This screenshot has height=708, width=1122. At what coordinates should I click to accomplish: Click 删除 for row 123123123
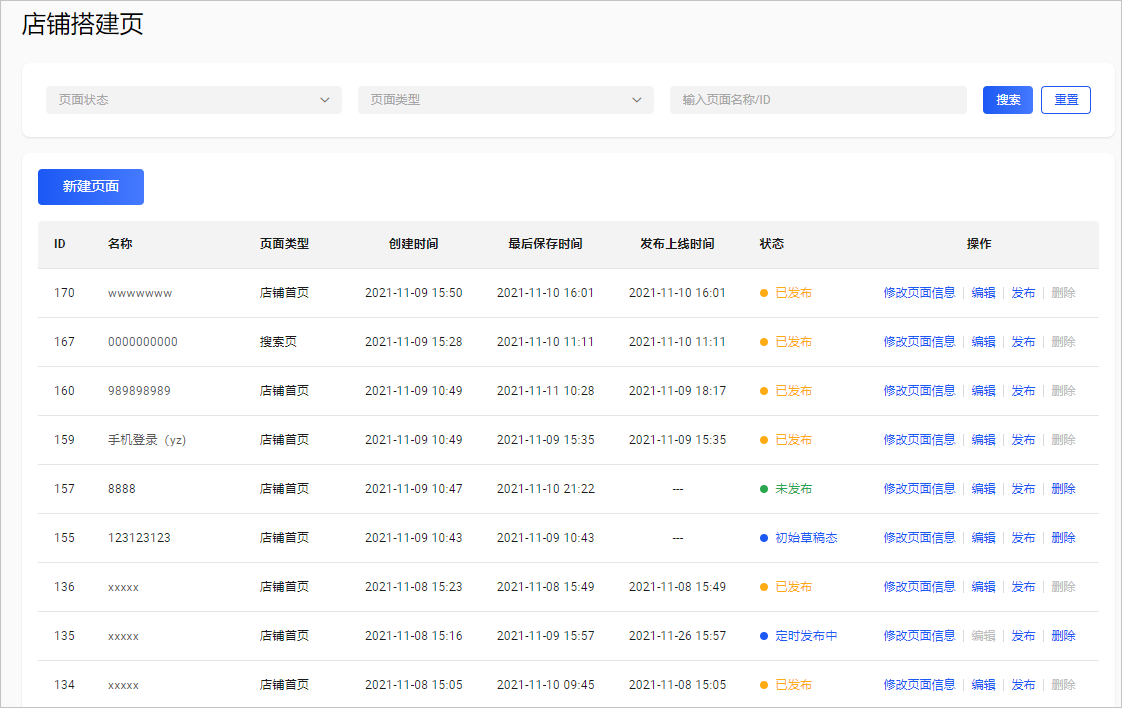click(1063, 538)
